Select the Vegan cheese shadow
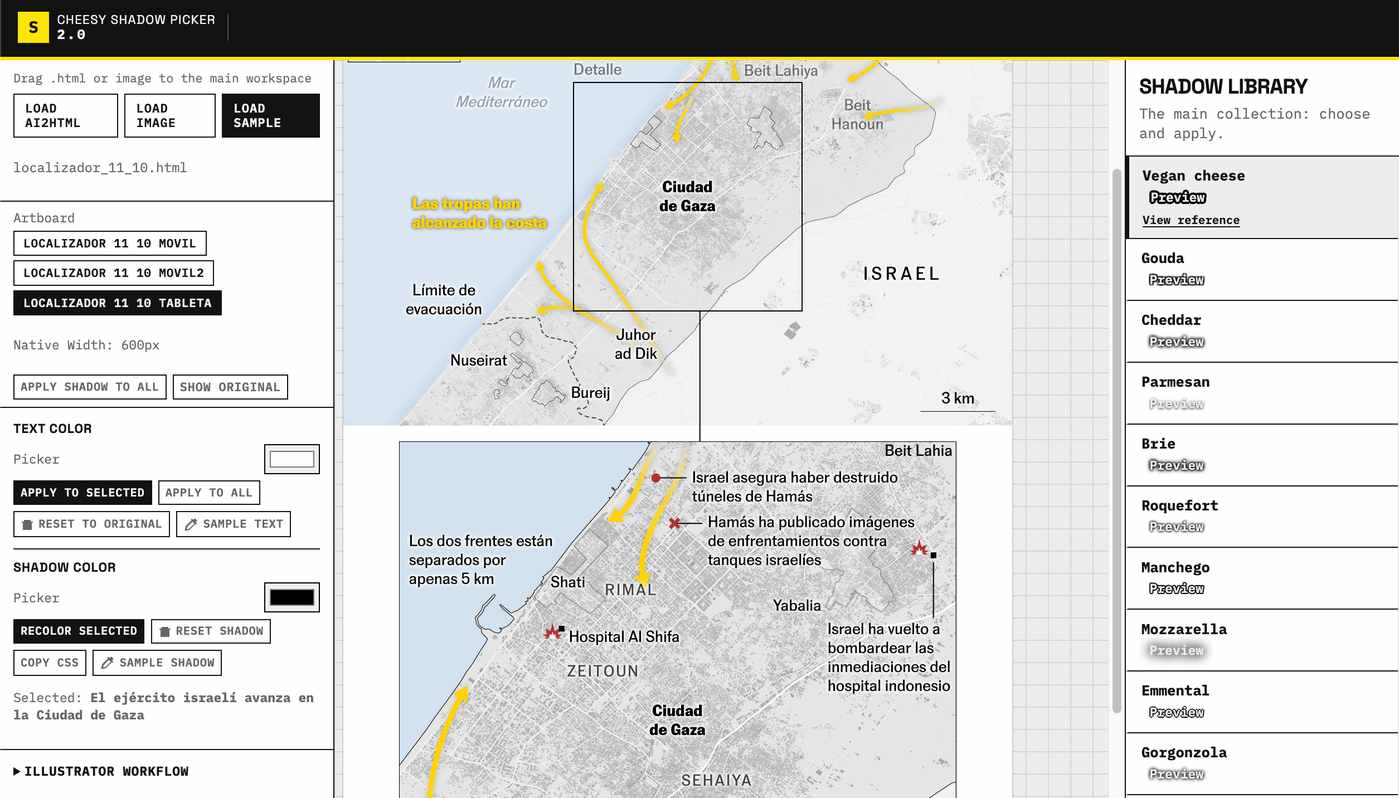The width and height of the screenshot is (1399, 798). click(1262, 197)
